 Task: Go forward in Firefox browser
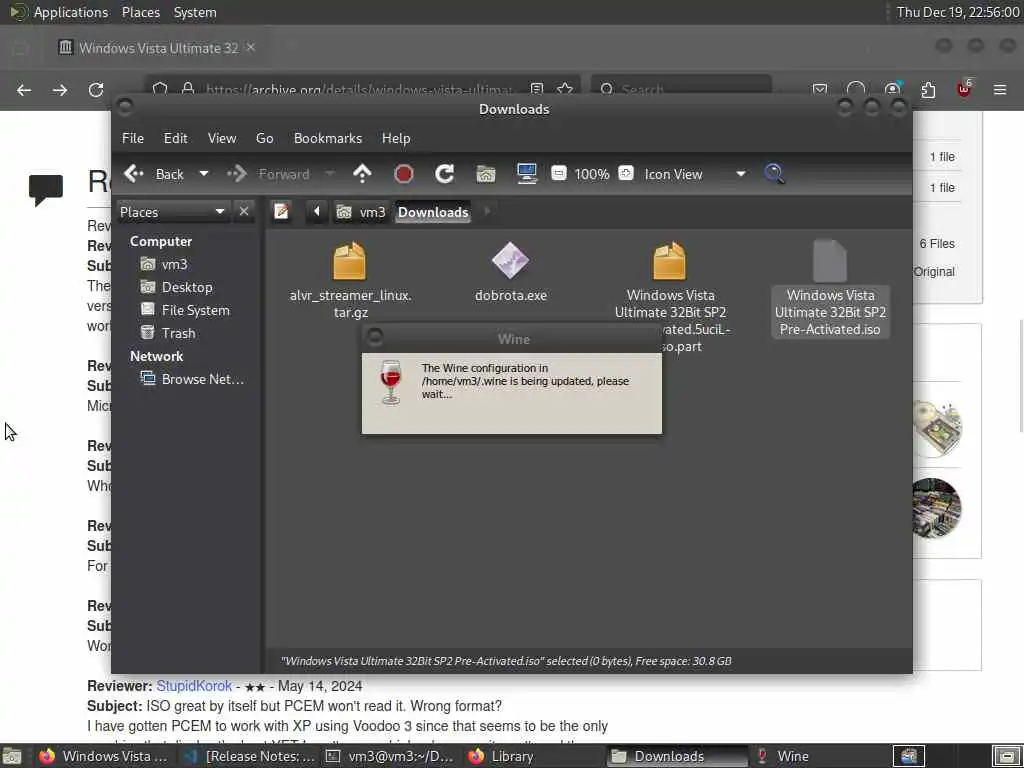(x=60, y=90)
